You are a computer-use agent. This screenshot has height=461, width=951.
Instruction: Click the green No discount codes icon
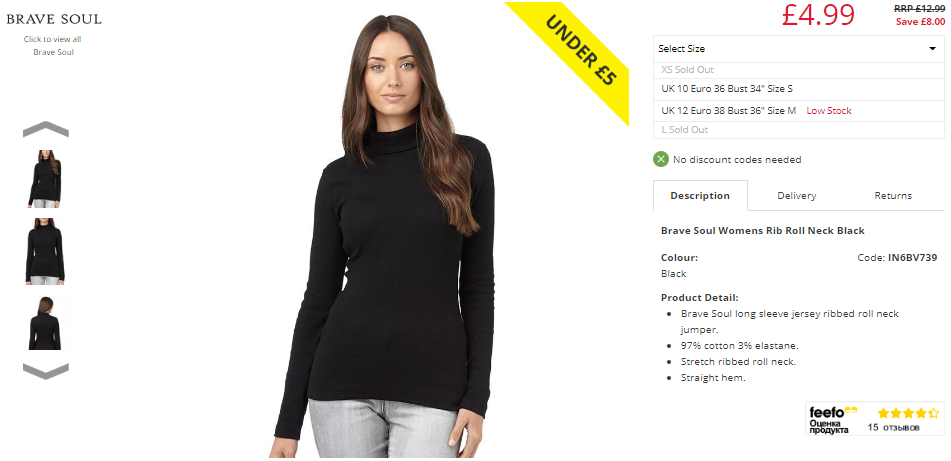[660, 160]
